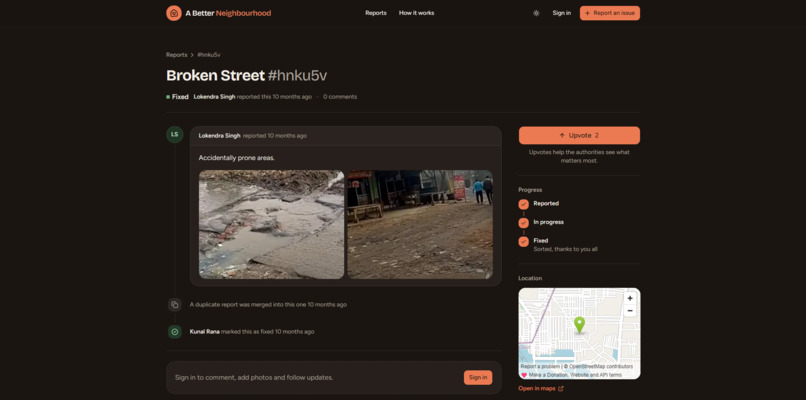The image size is (806, 400).
Task: Zoom in on the location map
Action: [x=630, y=298]
